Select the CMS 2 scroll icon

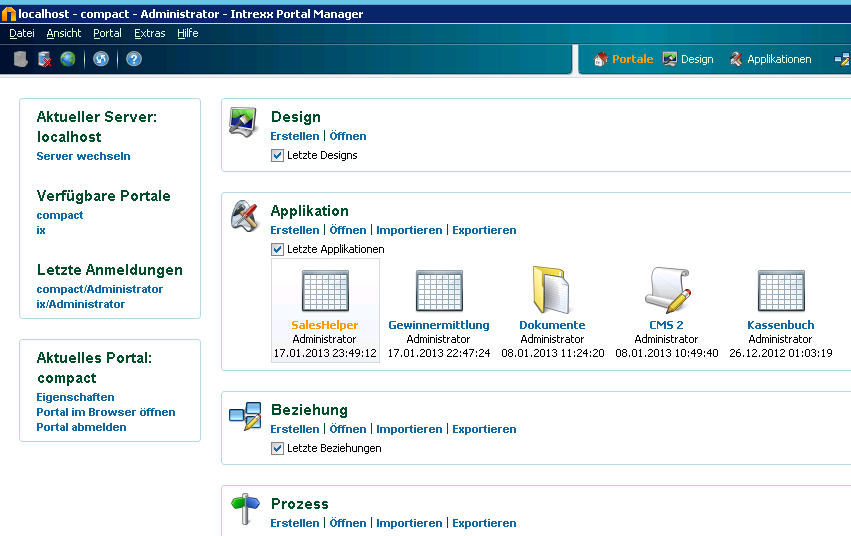point(668,290)
